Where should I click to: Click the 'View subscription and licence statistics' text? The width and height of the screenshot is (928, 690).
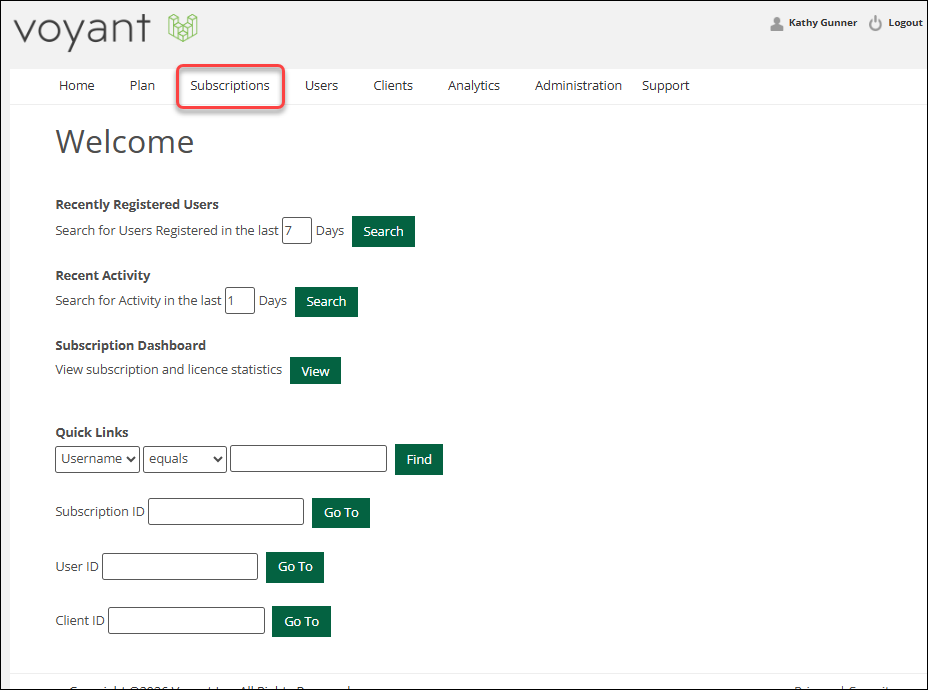pyautogui.click(x=169, y=370)
